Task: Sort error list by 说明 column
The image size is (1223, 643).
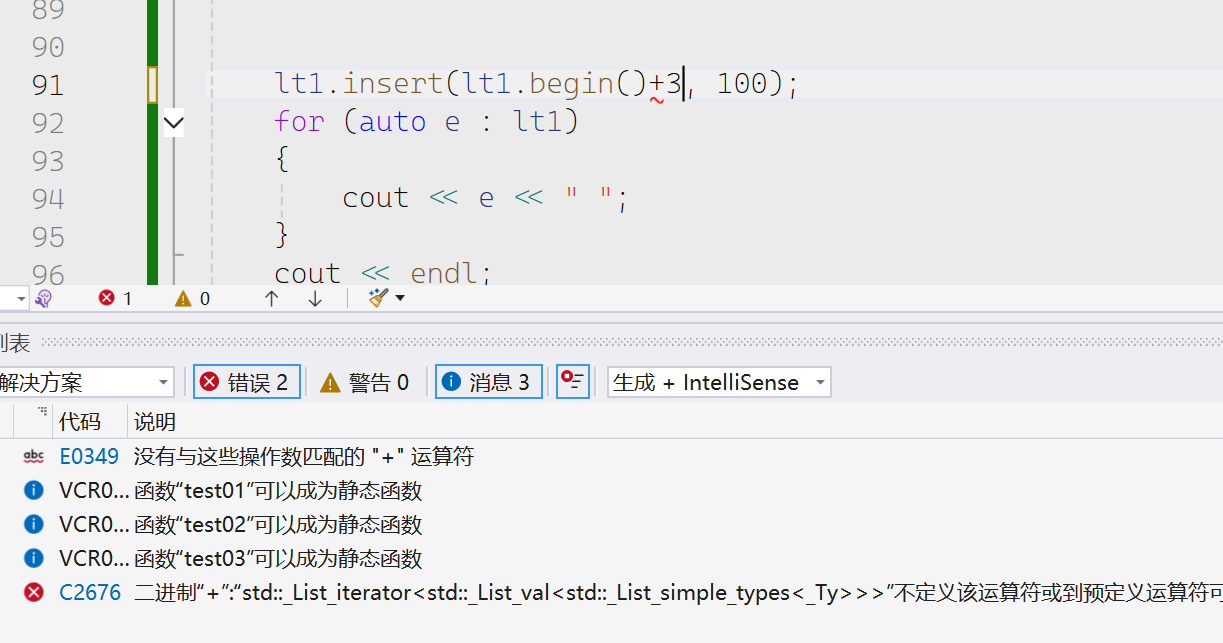Action: [x=155, y=422]
